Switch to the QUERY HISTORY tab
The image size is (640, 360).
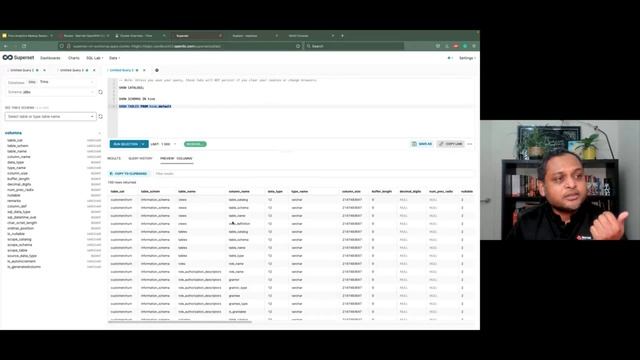140,158
